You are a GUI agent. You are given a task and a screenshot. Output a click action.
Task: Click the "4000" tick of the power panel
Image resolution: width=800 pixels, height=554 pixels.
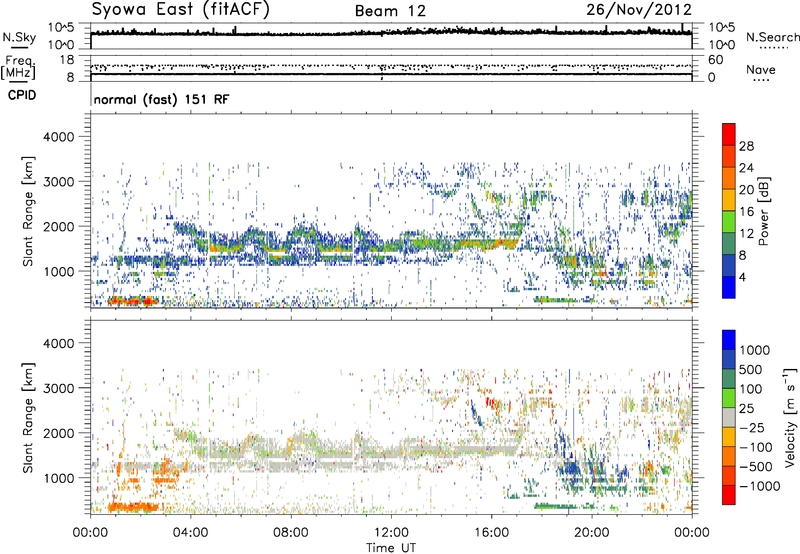tap(58, 137)
